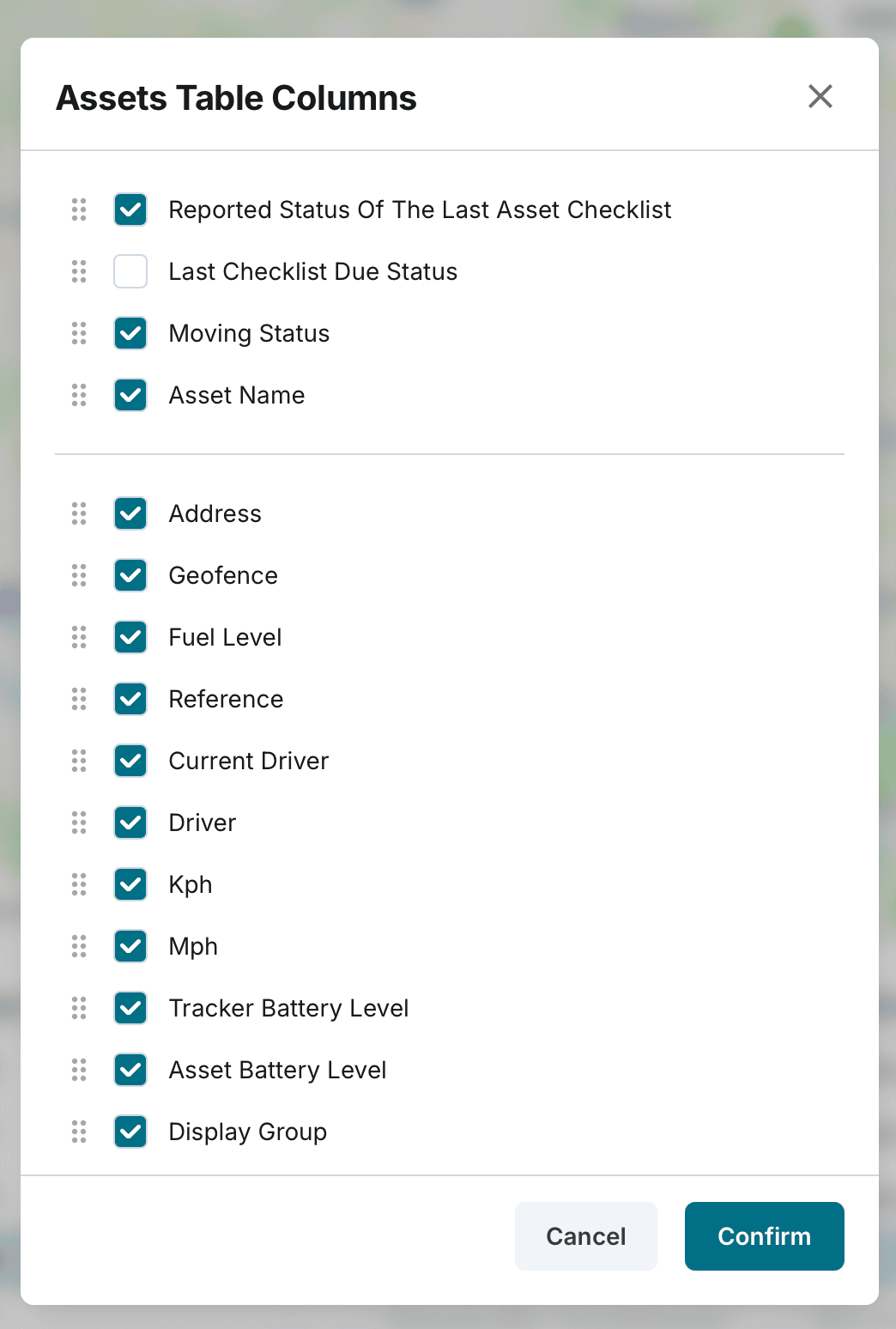Click the grip icon beside Address
896x1329 pixels.
click(x=79, y=513)
